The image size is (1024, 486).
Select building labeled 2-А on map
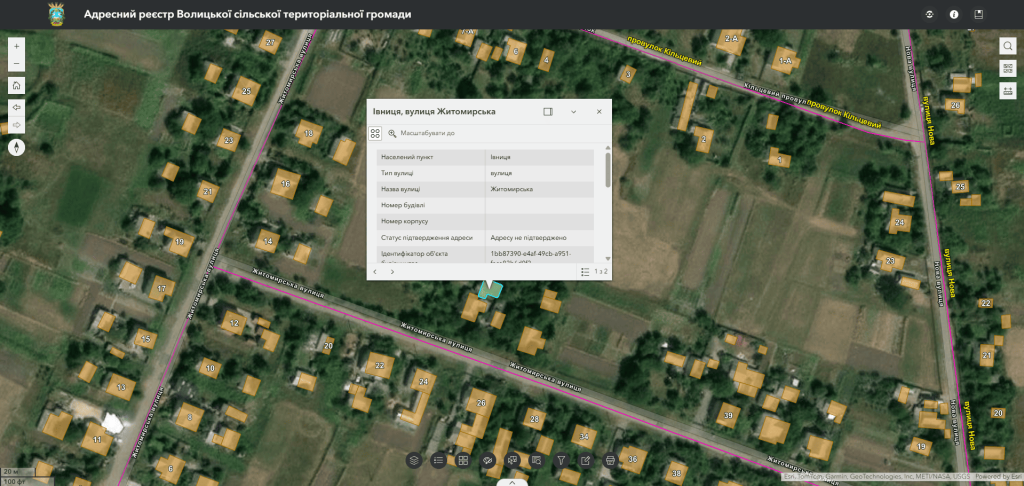pos(731,40)
